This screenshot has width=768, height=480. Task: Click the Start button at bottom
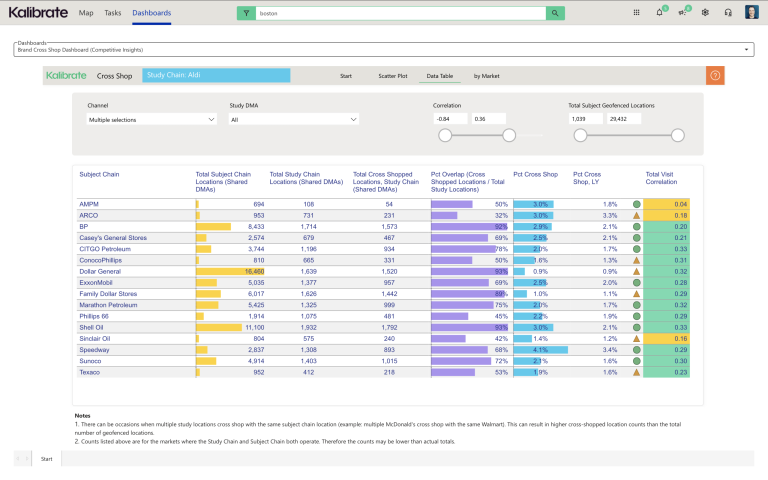click(47, 458)
